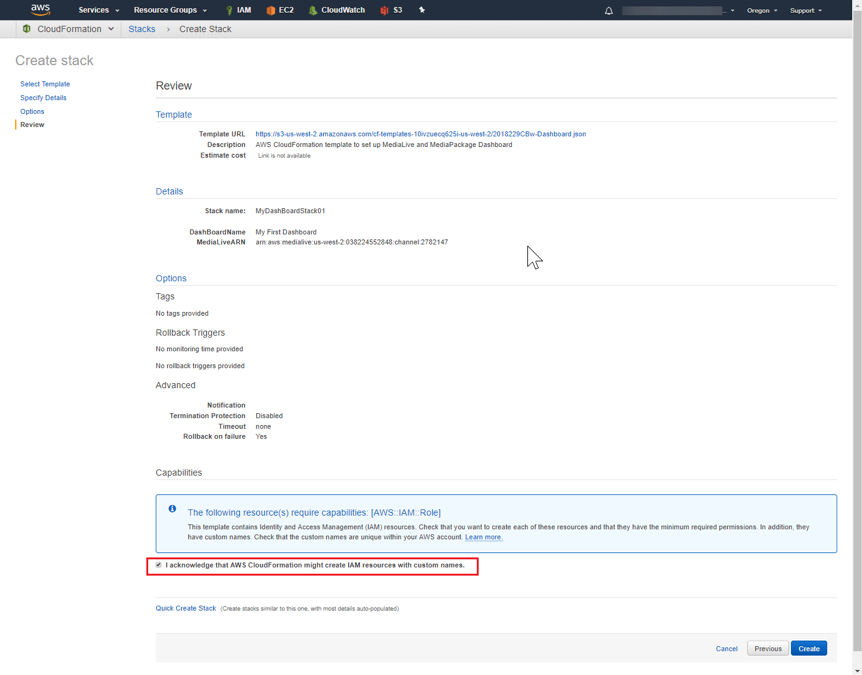Image resolution: width=862 pixels, height=675 pixels.
Task: Click the Stacks breadcrumb link
Action: pyautogui.click(x=142, y=29)
